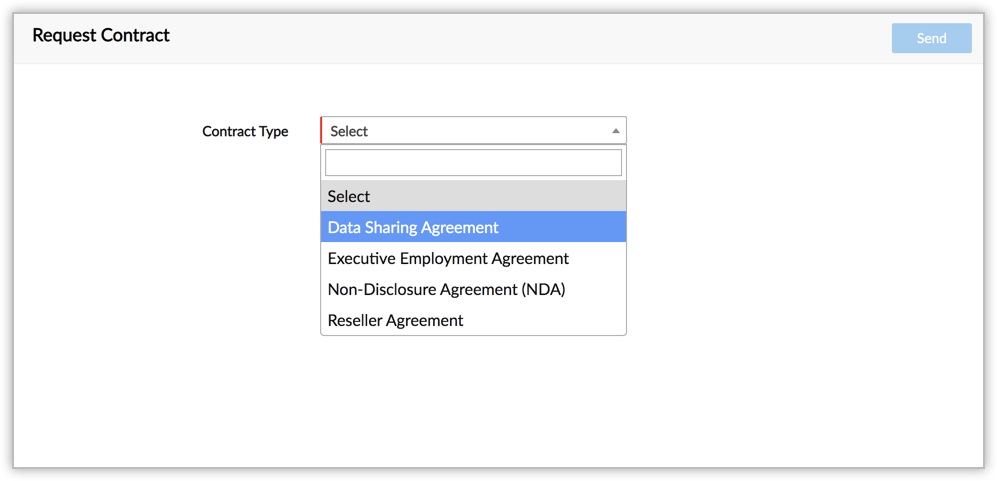Click the grey highlighted Select row
997x481 pixels.
click(473, 196)
